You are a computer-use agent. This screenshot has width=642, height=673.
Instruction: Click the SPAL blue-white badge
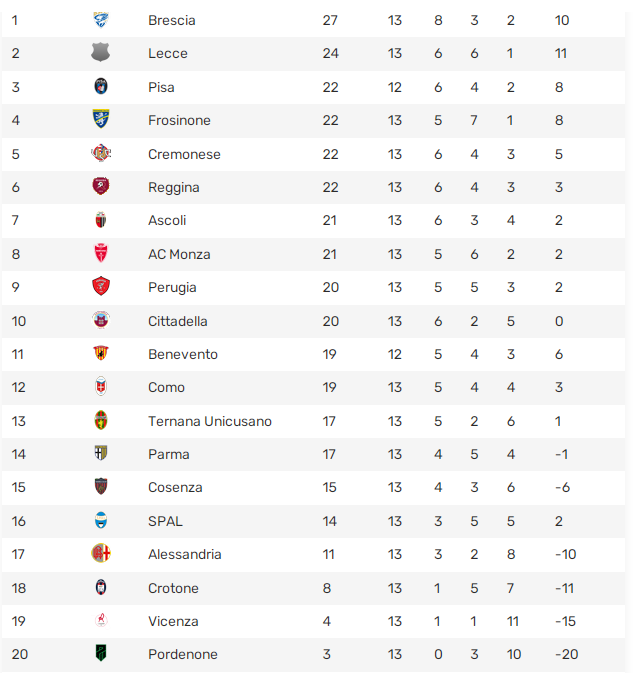click(101, 520)
